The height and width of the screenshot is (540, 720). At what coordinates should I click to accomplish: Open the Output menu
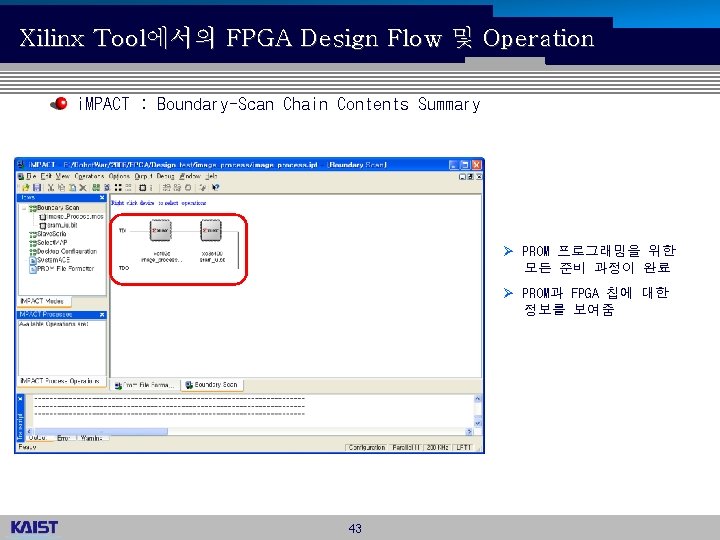point(143,176)
